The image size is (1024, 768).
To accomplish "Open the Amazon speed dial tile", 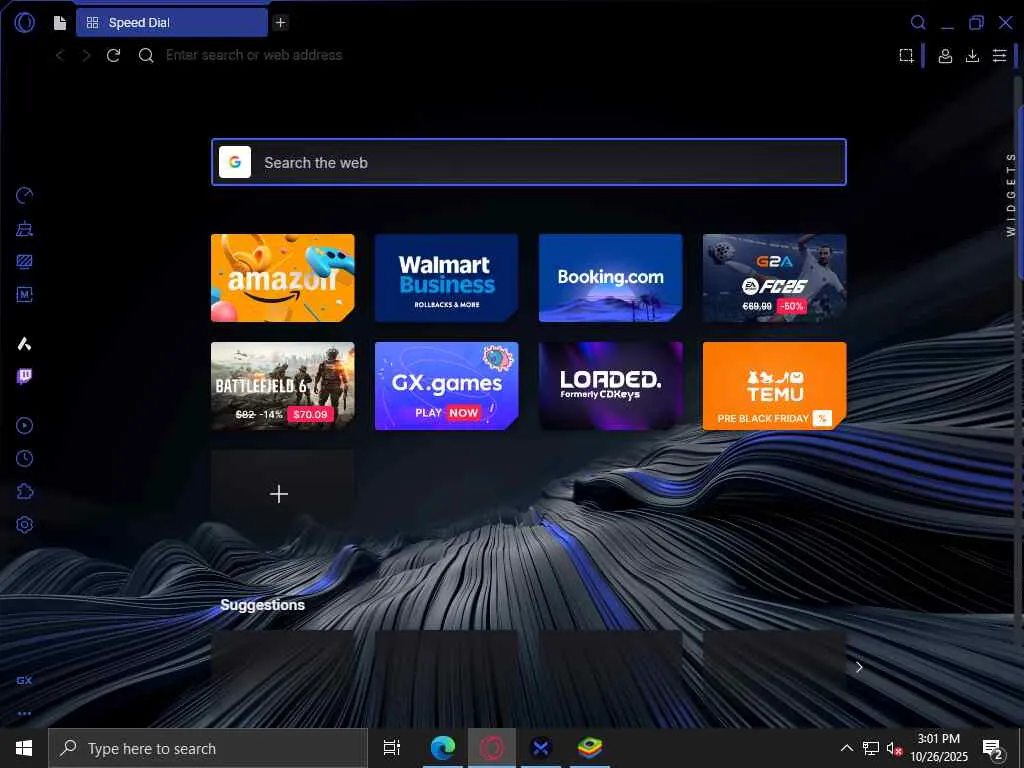I will coord(283,278).
